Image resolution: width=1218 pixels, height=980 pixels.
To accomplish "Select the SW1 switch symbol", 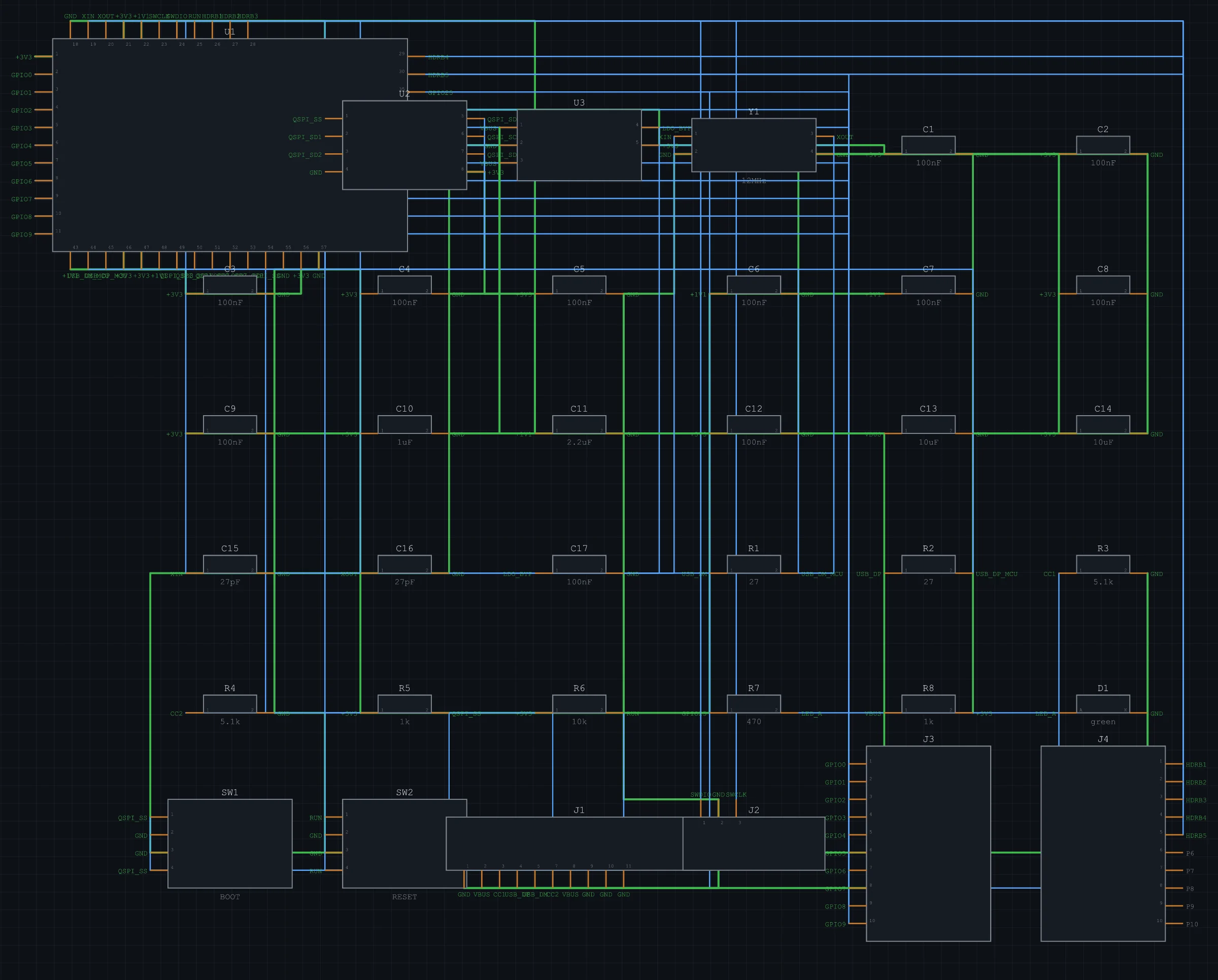I will [230, 843].
